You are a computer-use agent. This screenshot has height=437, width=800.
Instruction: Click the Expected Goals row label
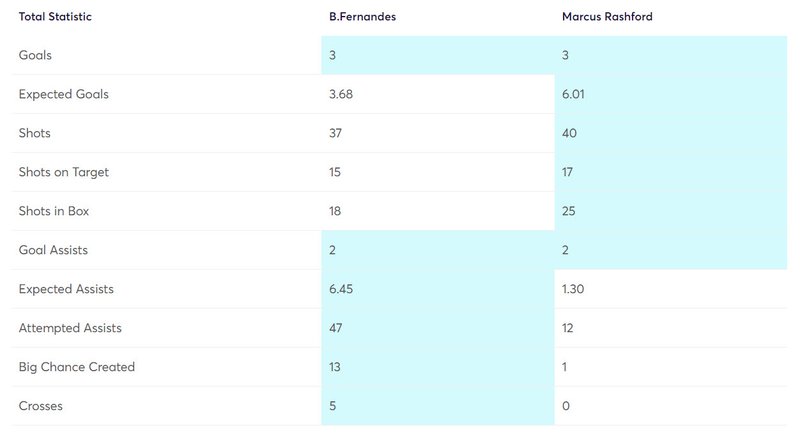(x=64, y=94)
